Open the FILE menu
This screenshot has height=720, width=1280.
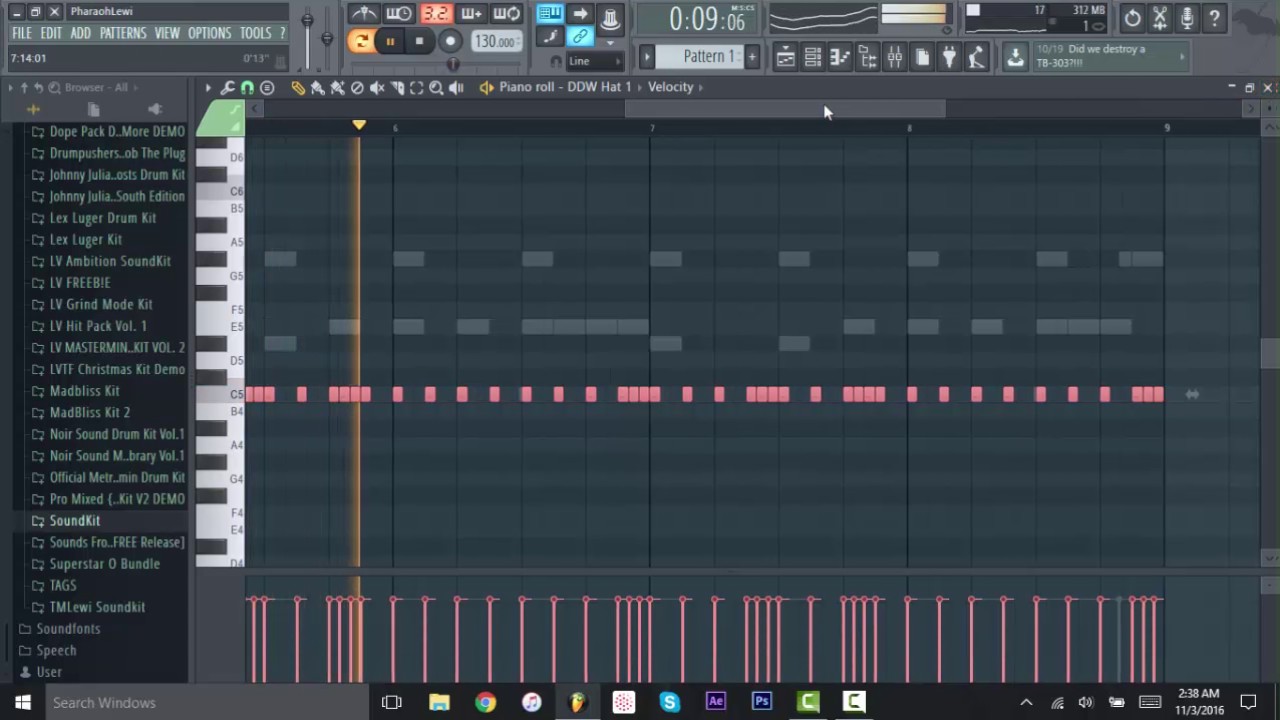click(21, 33)
